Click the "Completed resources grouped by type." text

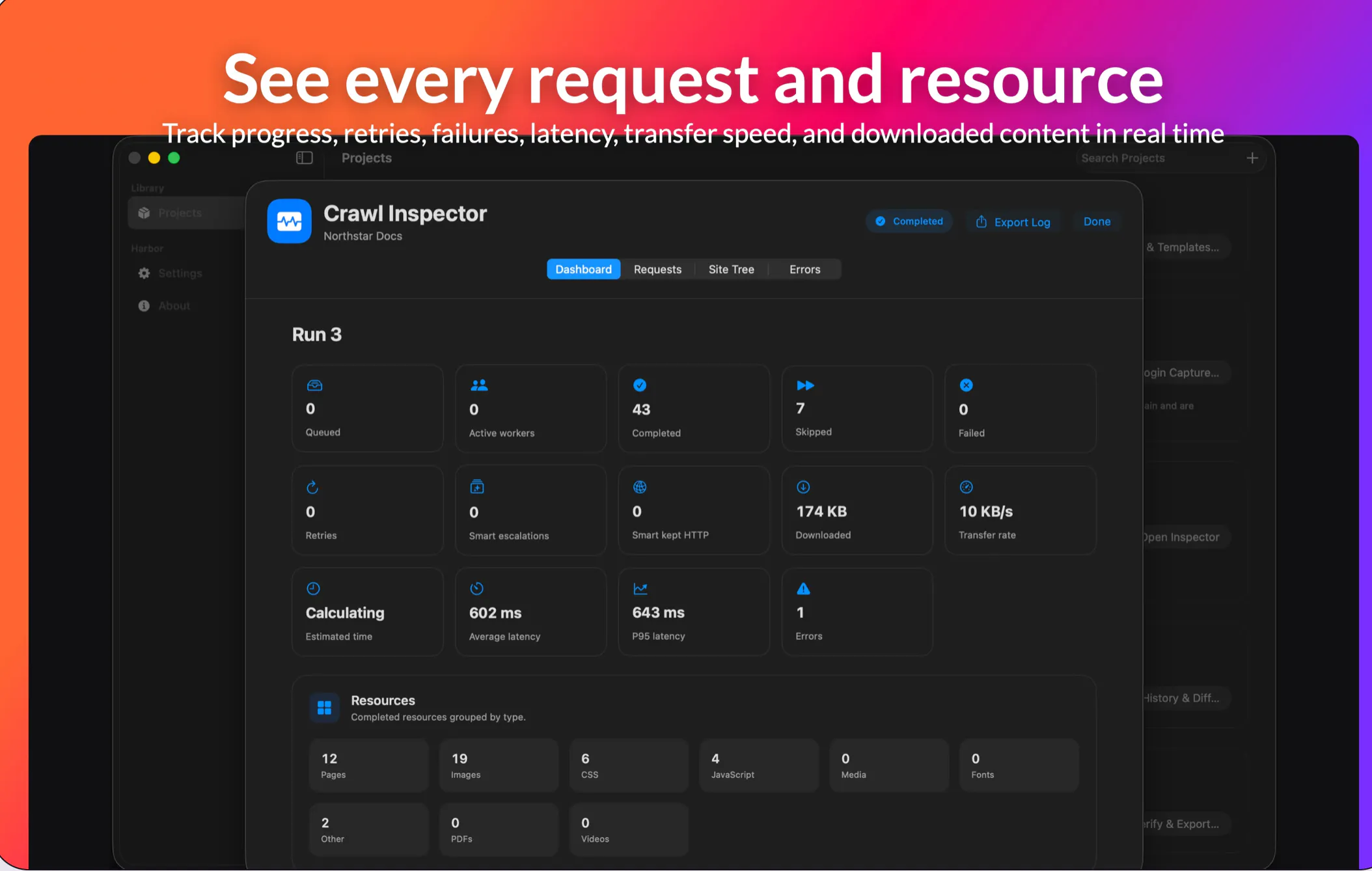coord(438,717)
